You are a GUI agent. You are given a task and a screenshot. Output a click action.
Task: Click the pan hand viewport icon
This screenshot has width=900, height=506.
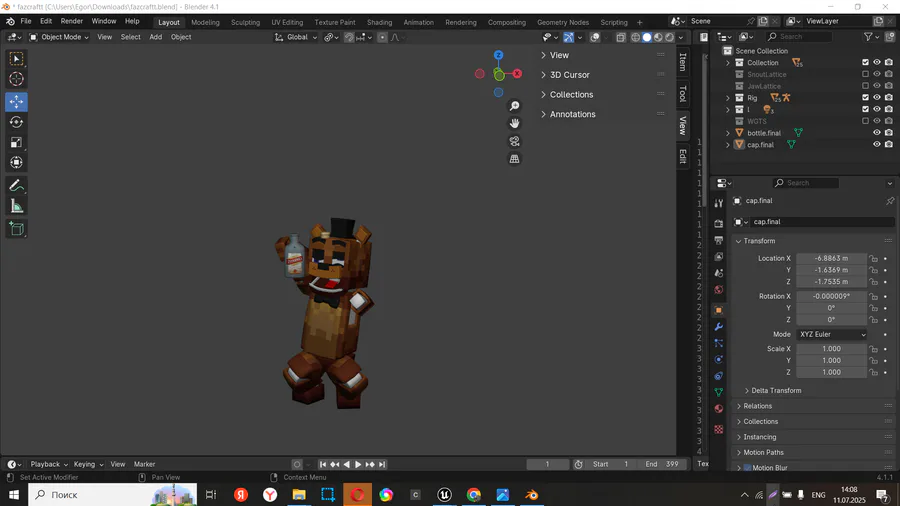click(514, 123)
